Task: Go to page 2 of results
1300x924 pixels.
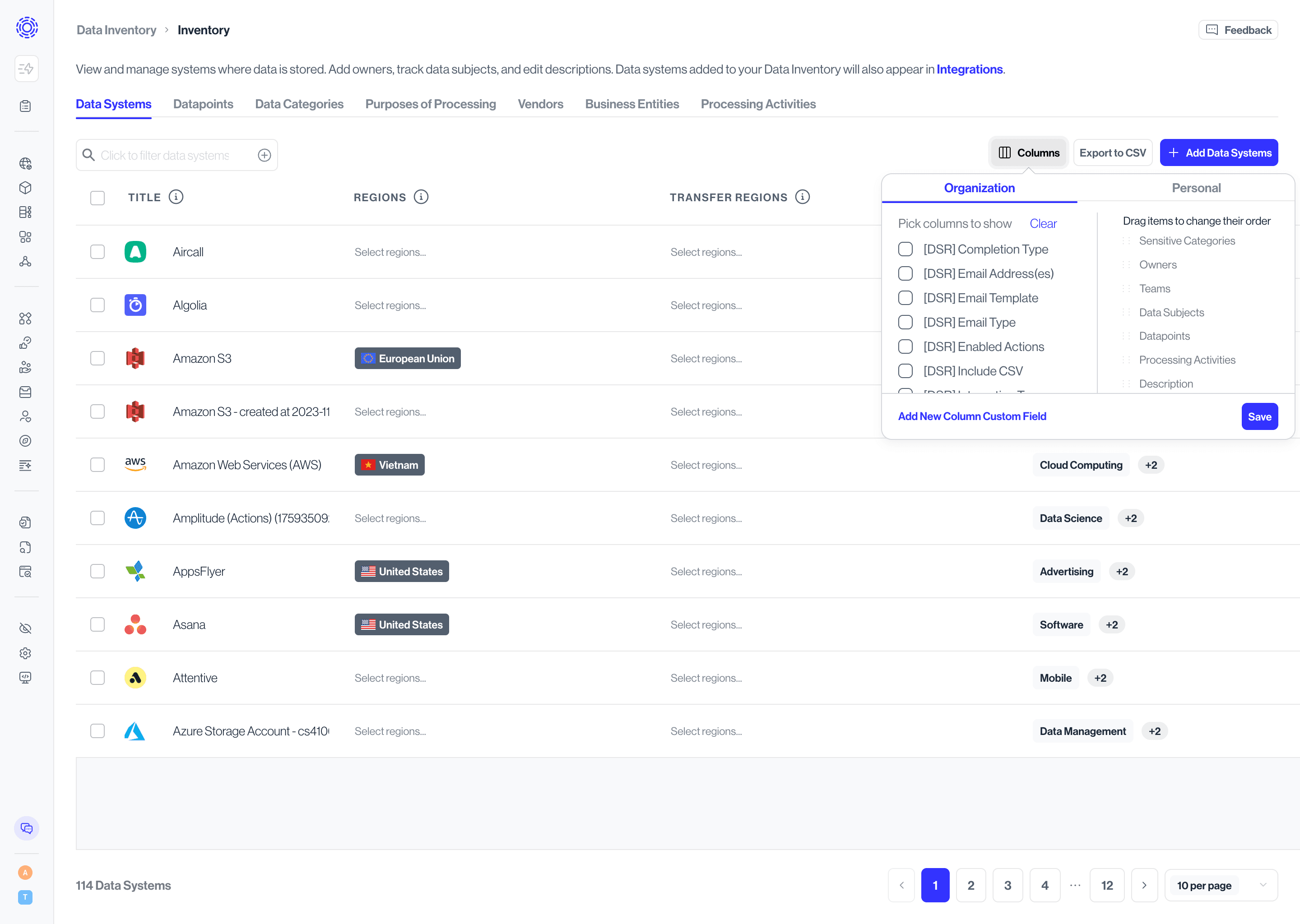Action: (x=971, y=885)
